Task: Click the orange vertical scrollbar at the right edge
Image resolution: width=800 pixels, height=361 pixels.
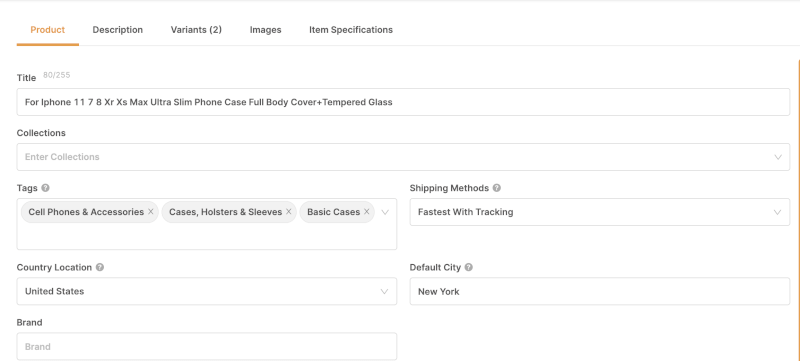Action: click(x=798, y=209)
